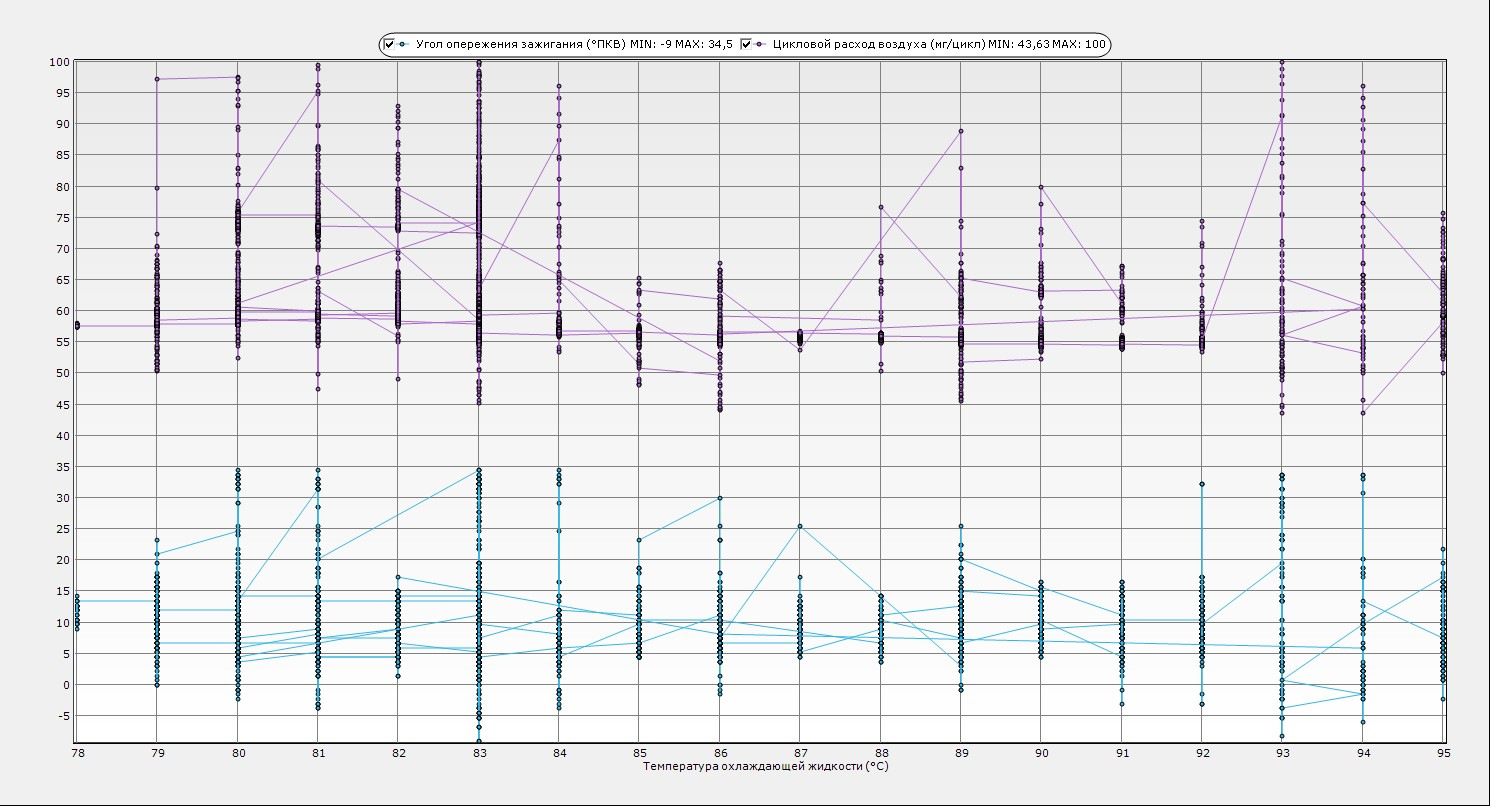This screenshot has height=806, width=1490.
Task: Click the x-axis tick label 89
Action: [x=961, y=751]
